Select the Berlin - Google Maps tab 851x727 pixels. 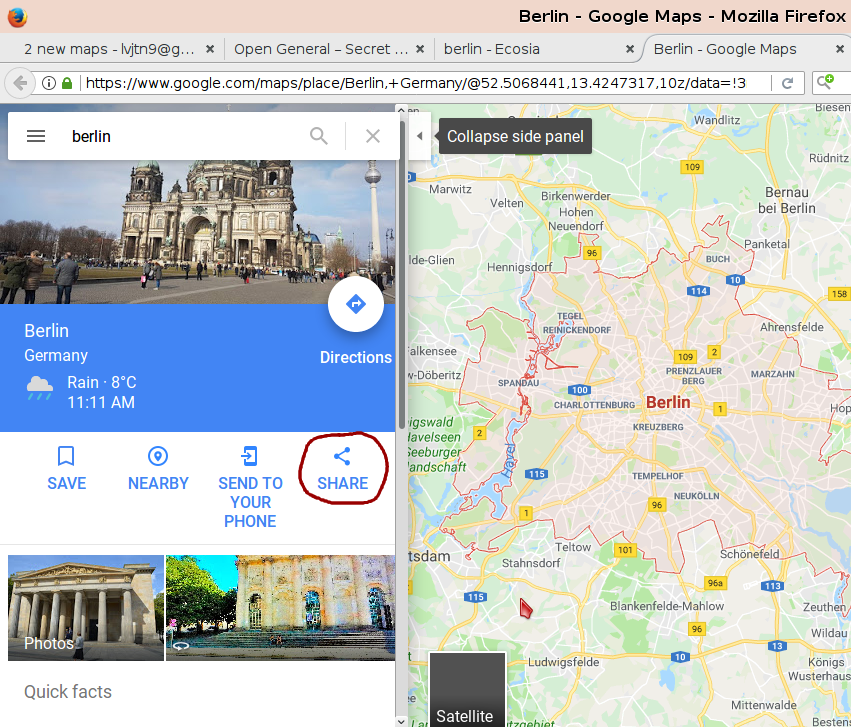(725, 49)
